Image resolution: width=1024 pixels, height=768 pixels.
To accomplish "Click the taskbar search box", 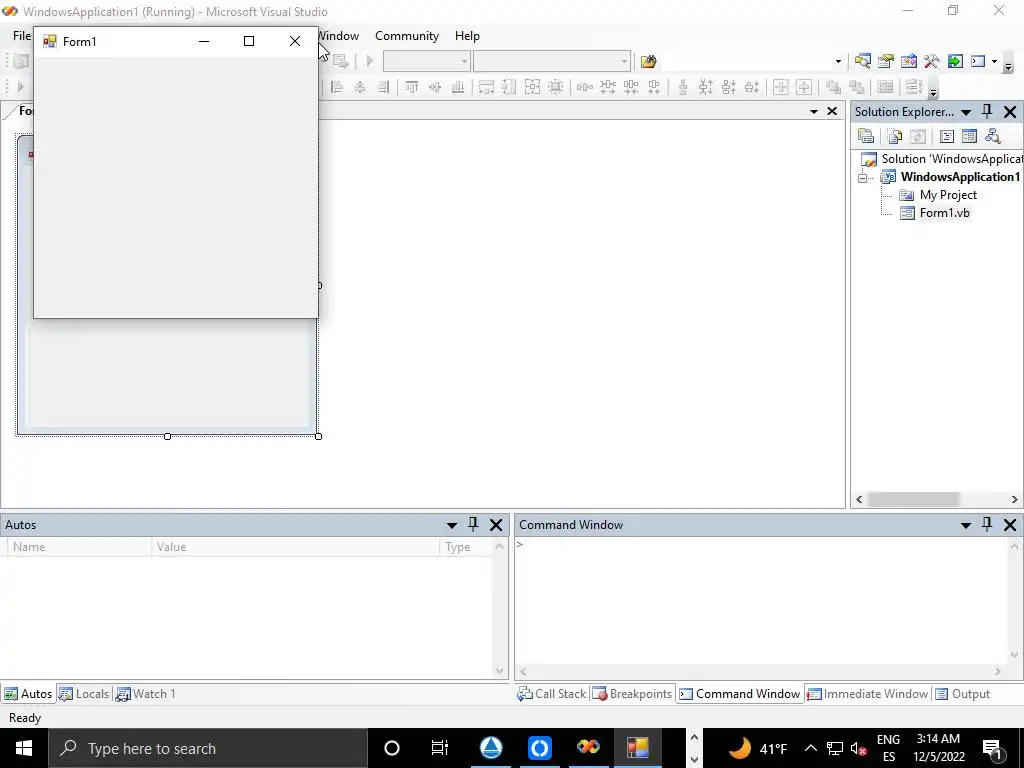I will (208, 748).
